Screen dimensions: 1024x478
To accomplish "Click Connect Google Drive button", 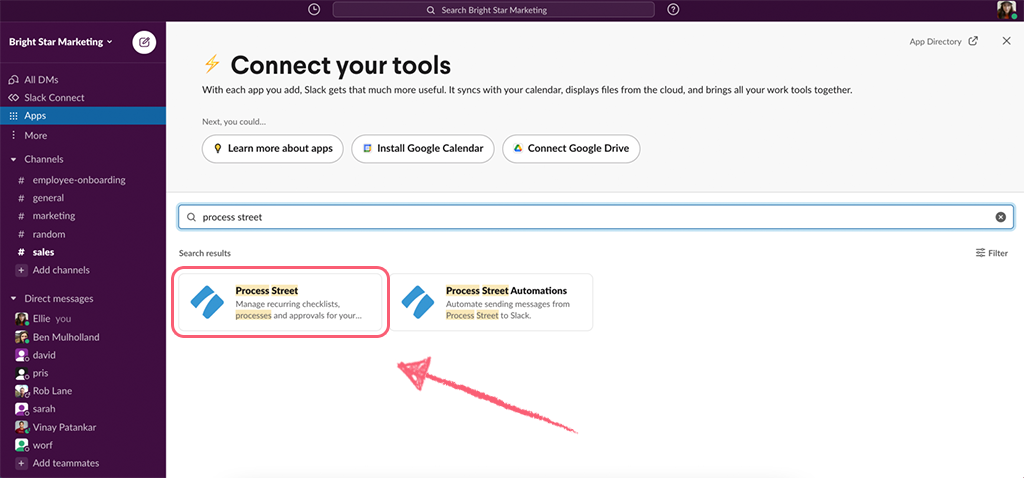I will click(x=571, y=148).
